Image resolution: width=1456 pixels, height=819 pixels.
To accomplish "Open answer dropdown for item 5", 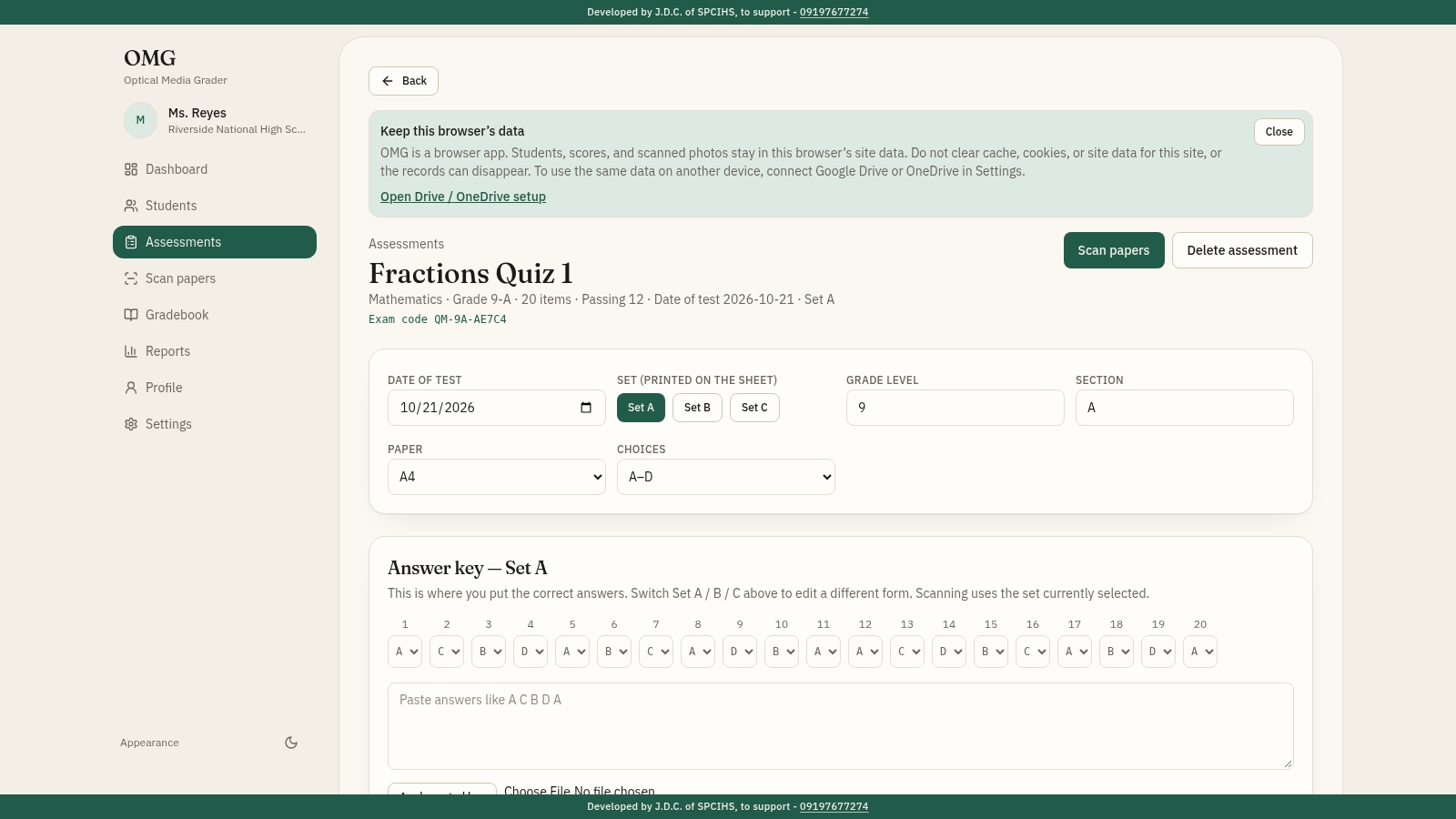I will pos(572,652).
